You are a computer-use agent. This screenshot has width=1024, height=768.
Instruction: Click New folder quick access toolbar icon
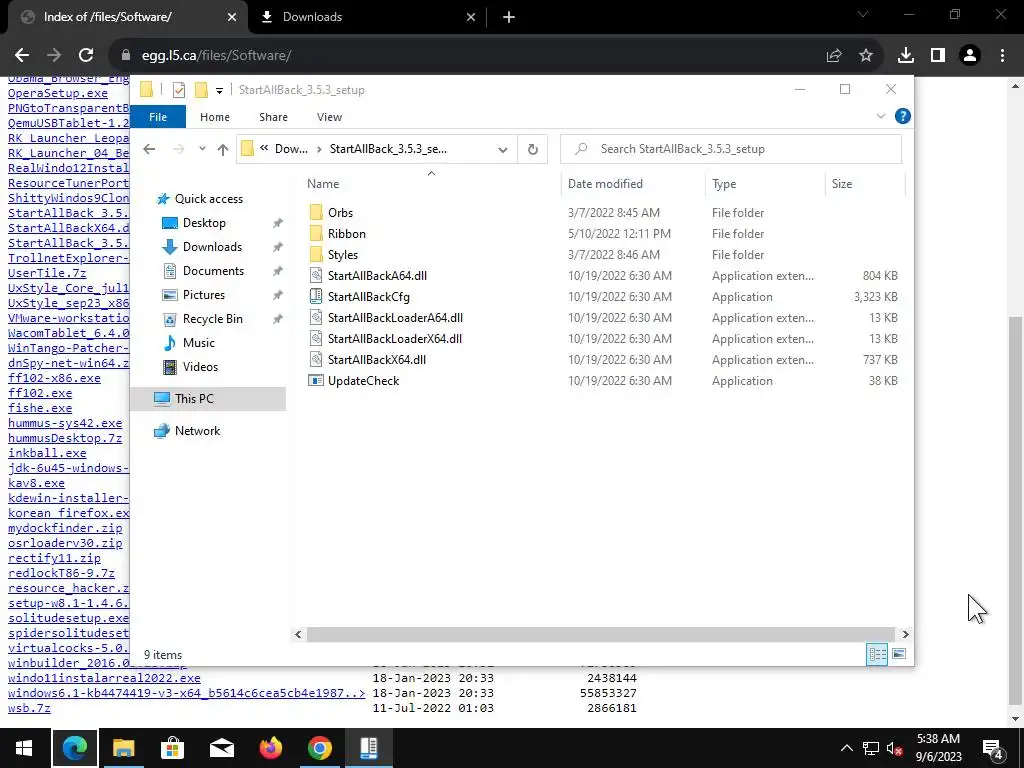[202, 90]
